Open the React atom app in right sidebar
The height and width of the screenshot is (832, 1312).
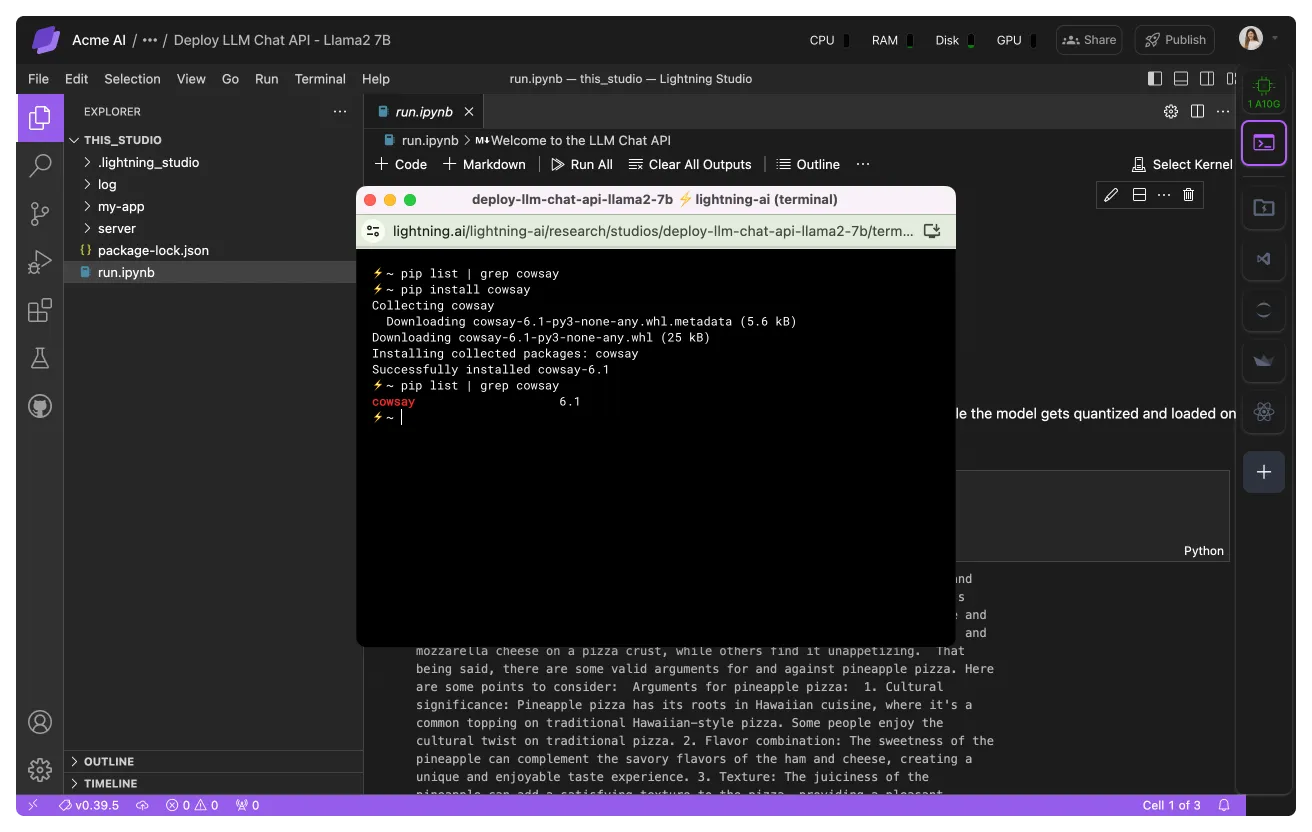pos(1264,411)
